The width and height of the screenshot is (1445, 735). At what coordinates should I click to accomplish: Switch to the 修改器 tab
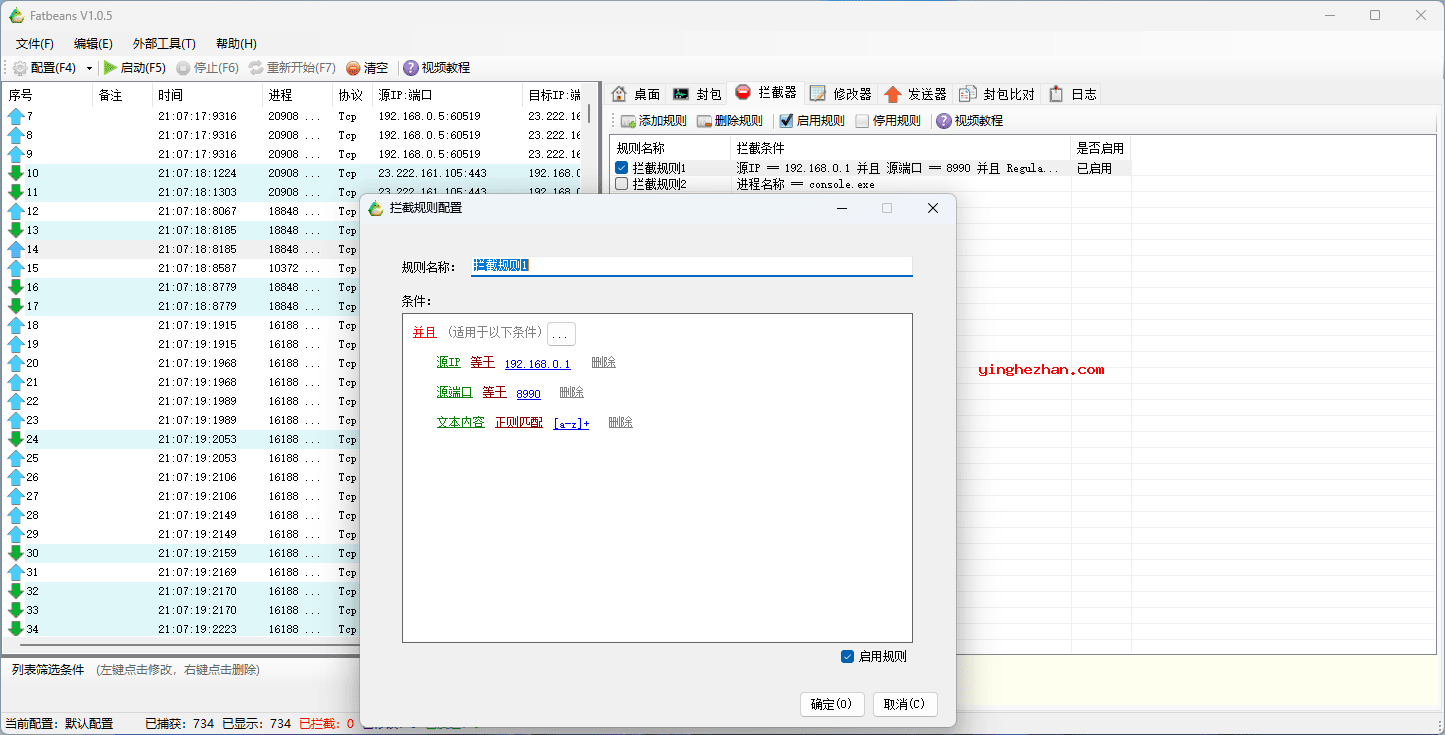point(841,94)
